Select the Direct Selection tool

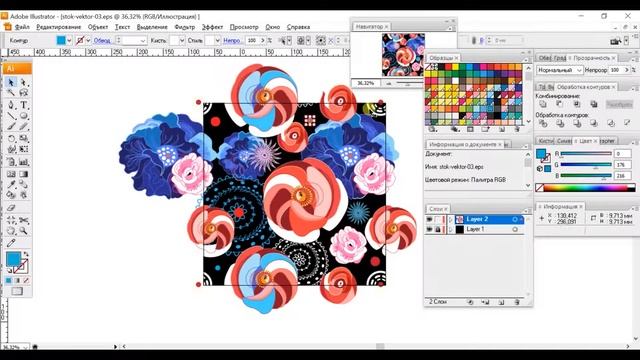click(24, 82)
